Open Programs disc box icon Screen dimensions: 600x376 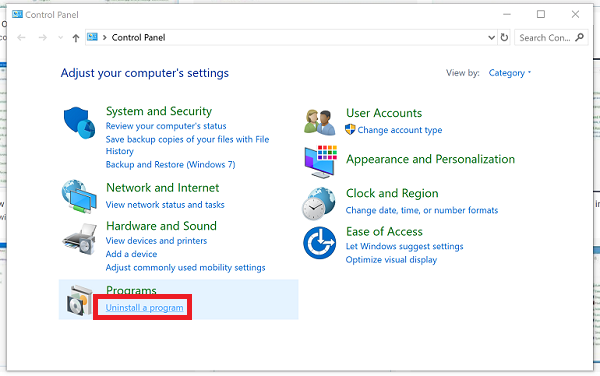click(x=80, y=300)
